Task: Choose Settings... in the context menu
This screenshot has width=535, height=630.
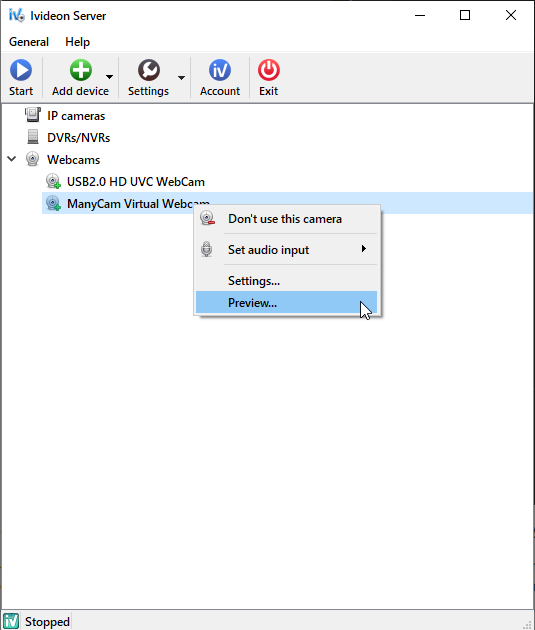Action: click(x=286, y=280)
